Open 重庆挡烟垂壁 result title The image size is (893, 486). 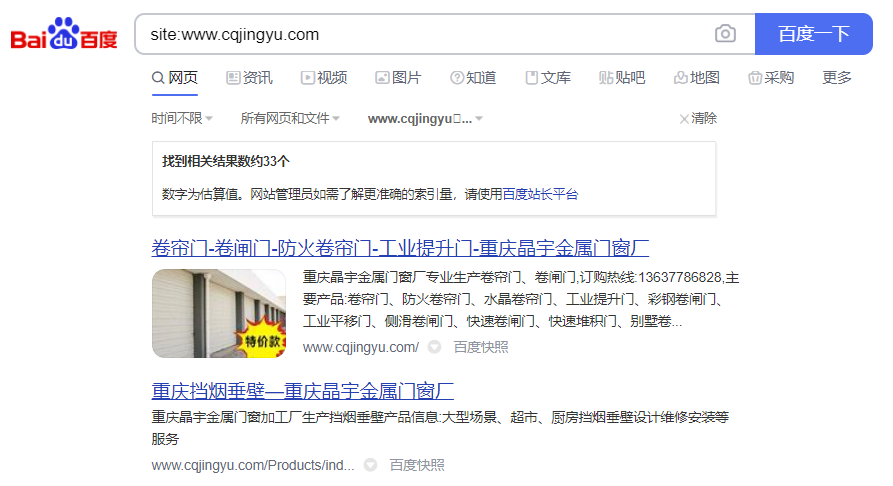point(302,391)
